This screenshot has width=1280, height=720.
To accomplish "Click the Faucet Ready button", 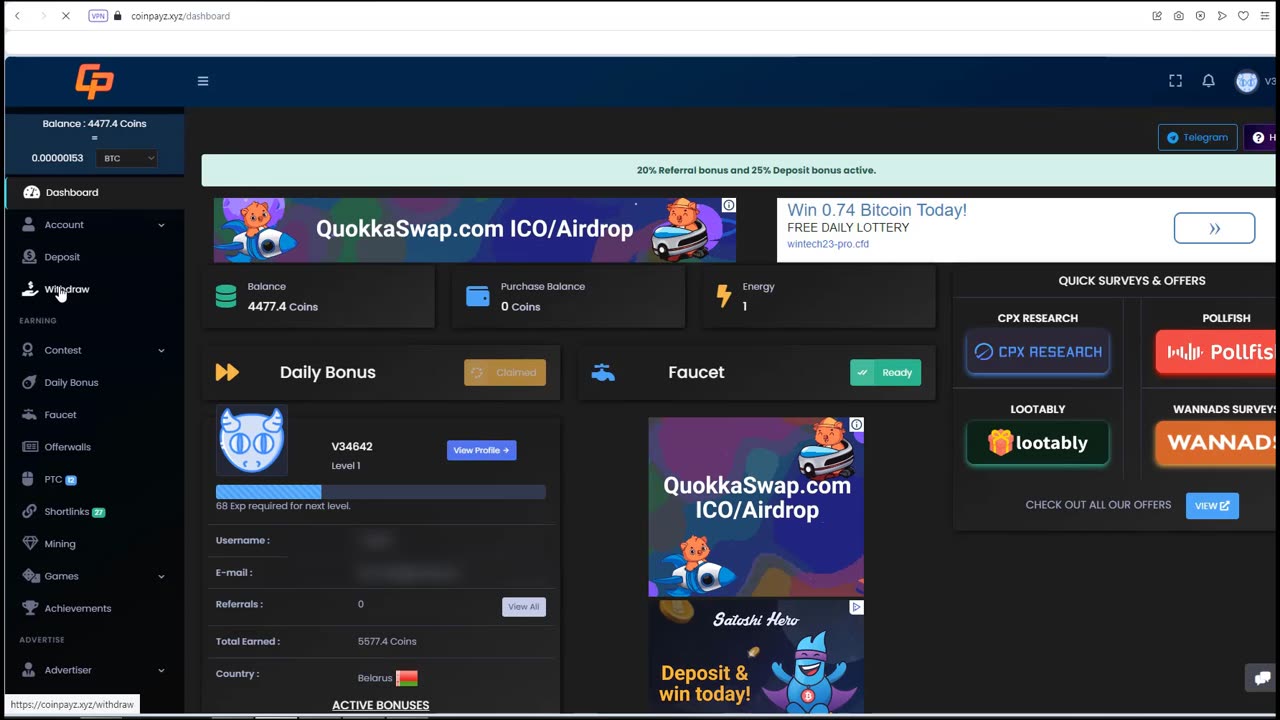I will pos(885,372).
